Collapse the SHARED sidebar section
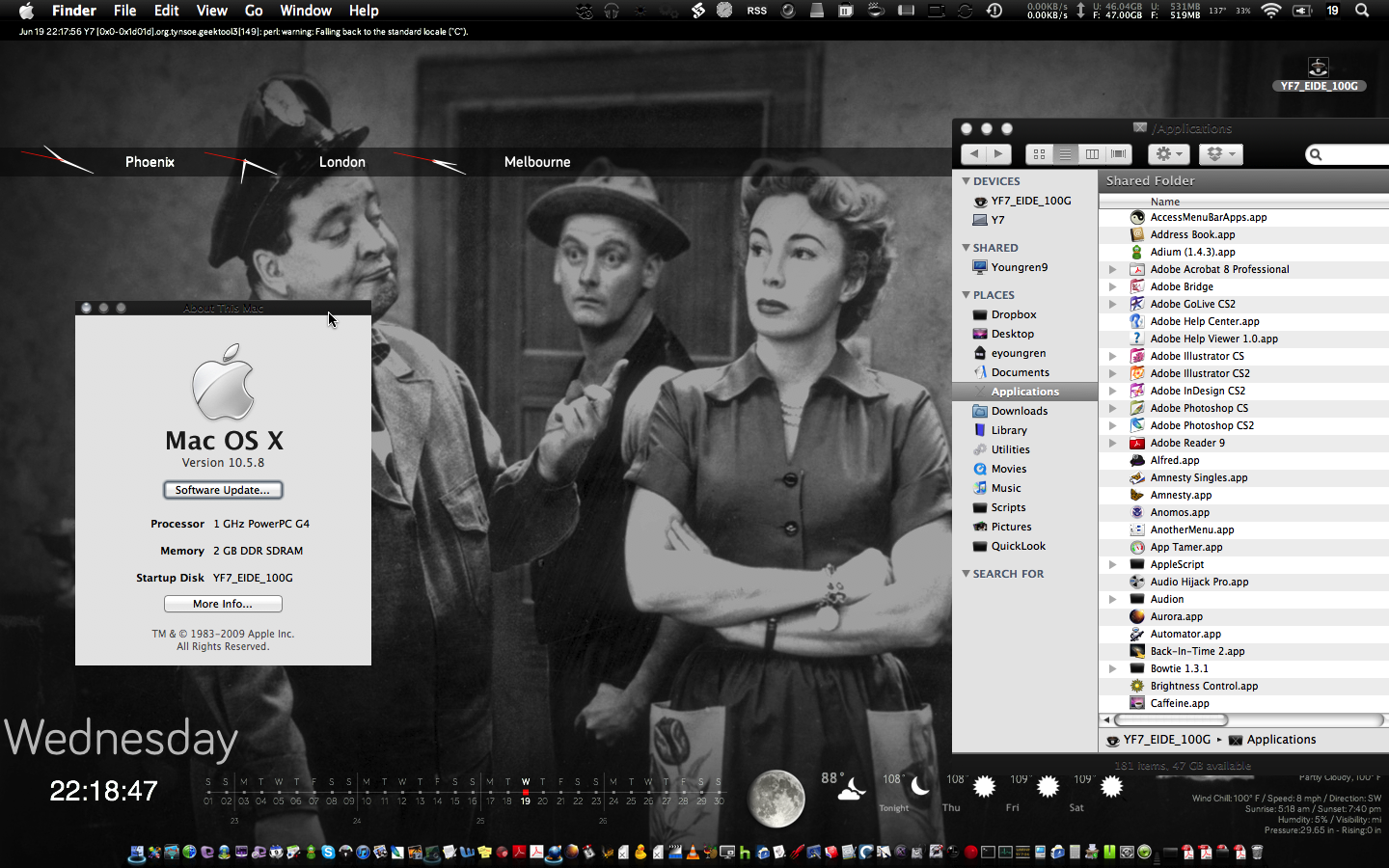This screenshot has height=868, width=1389. click(967, 247)
